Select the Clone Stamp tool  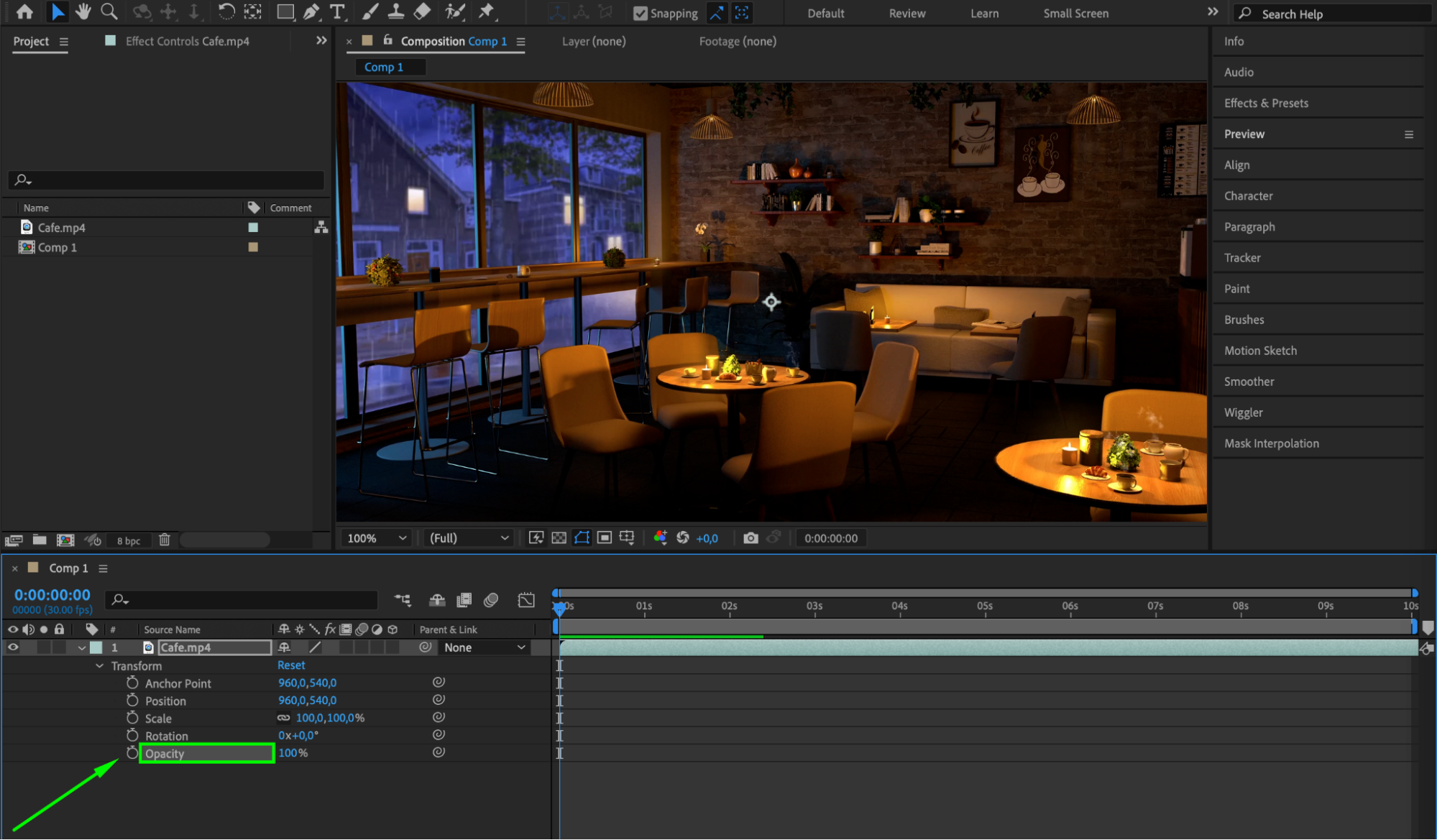[395, 11]
